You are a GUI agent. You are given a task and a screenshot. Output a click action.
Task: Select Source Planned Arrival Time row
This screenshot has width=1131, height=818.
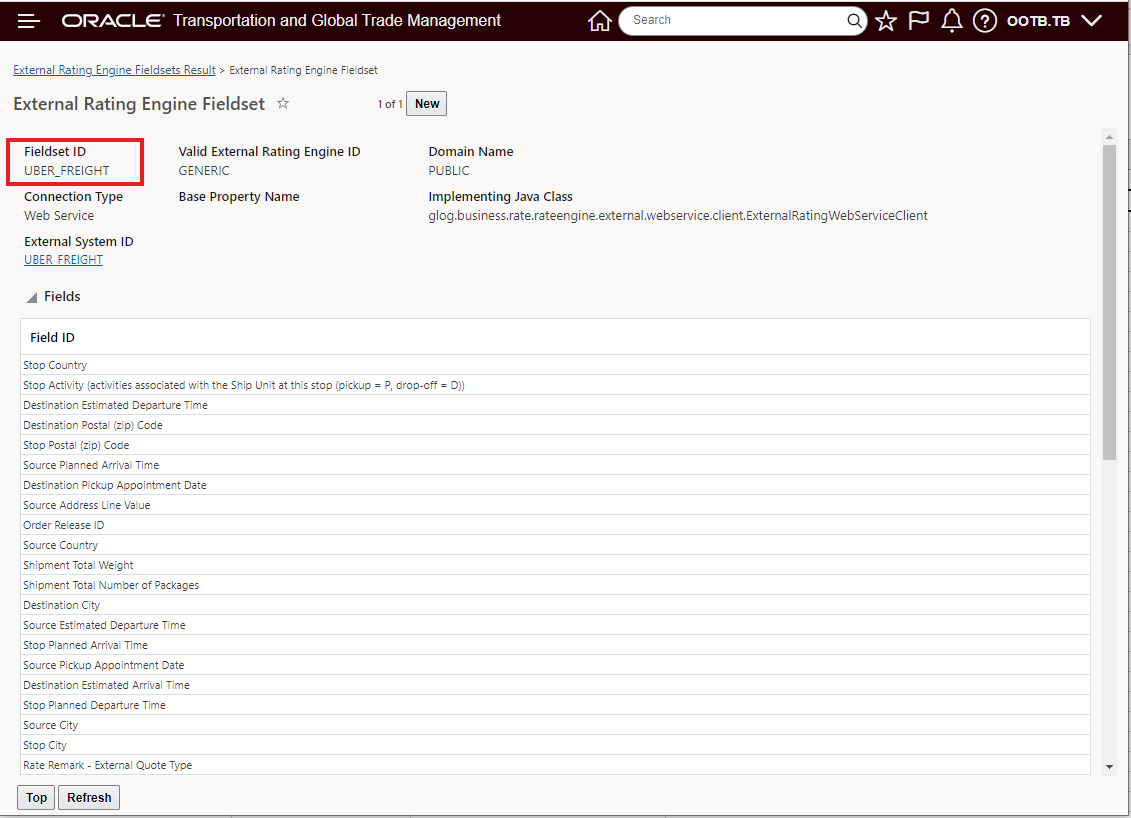555,465
